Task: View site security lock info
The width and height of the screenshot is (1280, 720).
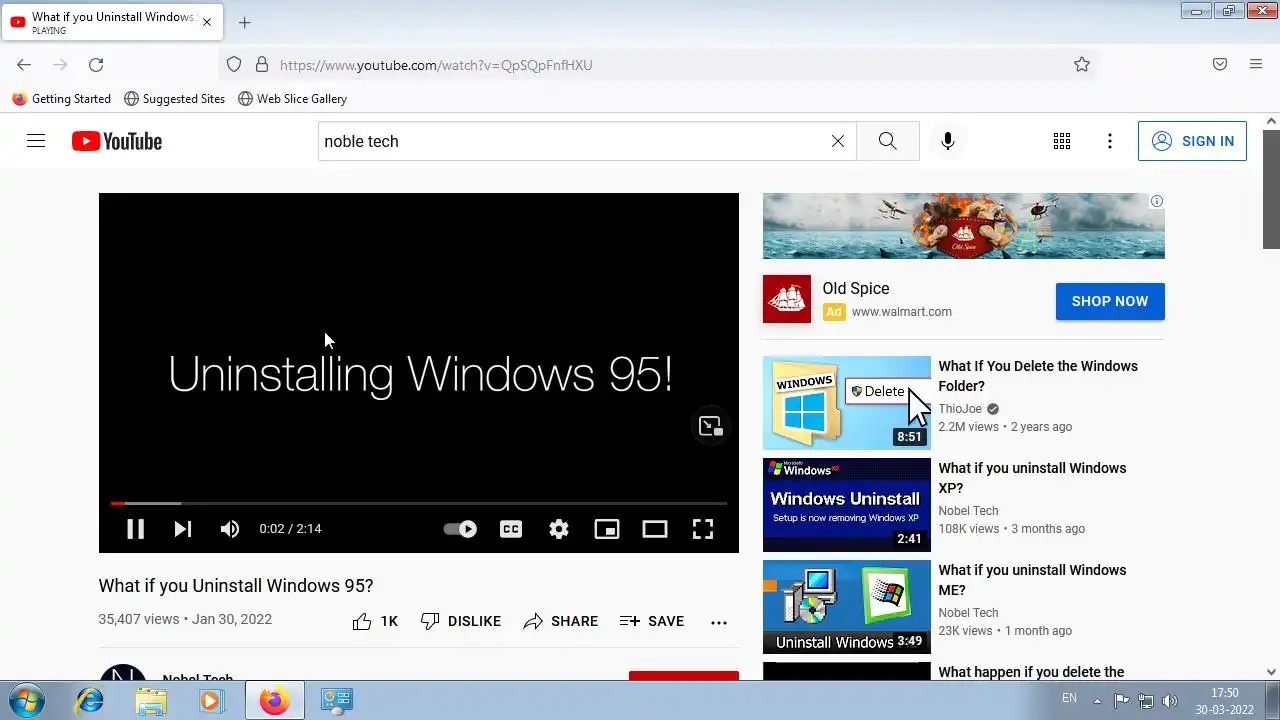Action: pos(262,65)
